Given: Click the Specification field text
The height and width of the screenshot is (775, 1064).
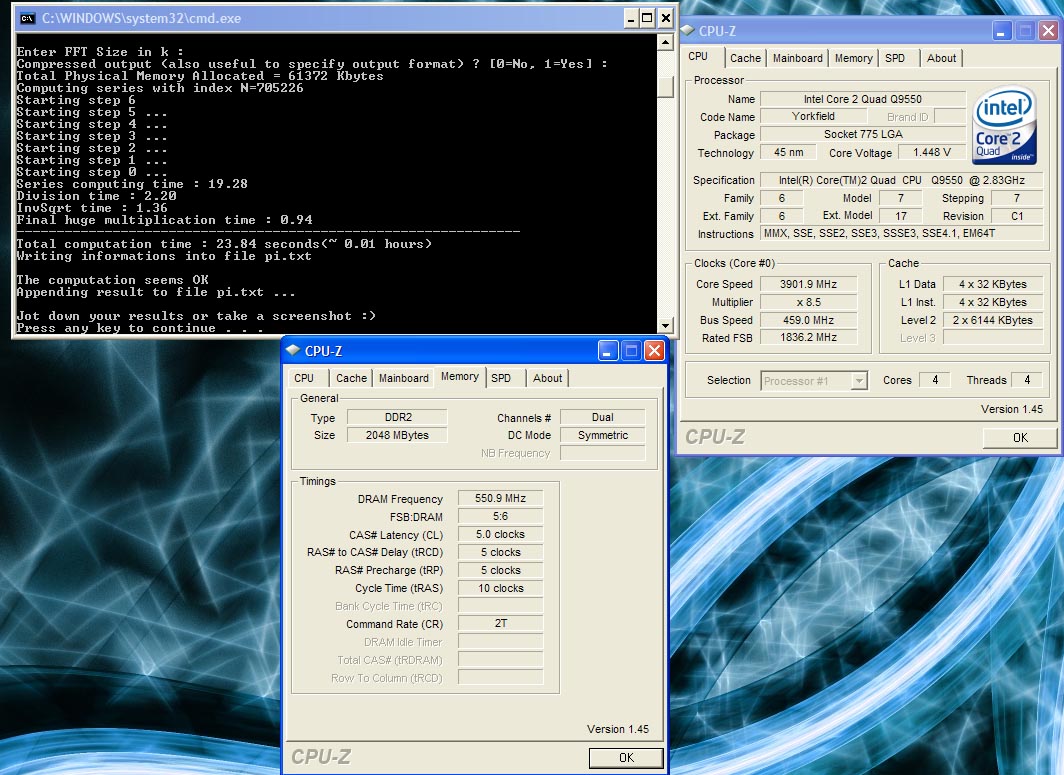Looking at the screenshot, I should [x=901, y=181].
